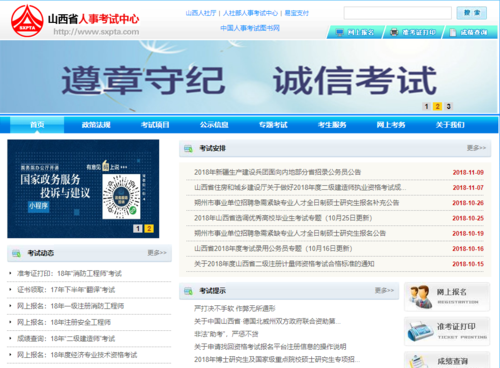The width and height of the screenshot is (500, 368).
Task: Open 2018年博士研究生 专项招 tip
Action: coord(277,359)
